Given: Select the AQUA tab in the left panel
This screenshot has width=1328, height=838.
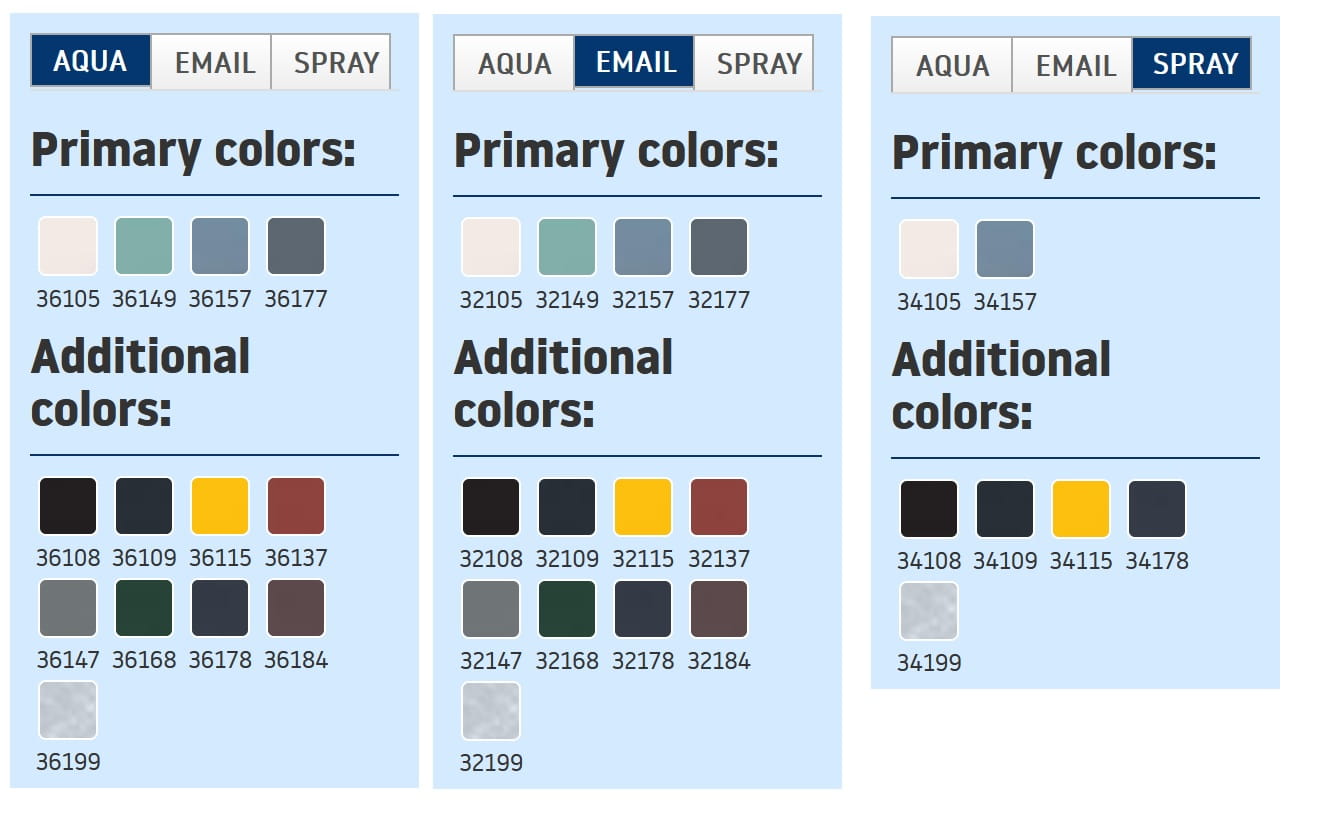Looking at the screenshot, I should point(91,61).
